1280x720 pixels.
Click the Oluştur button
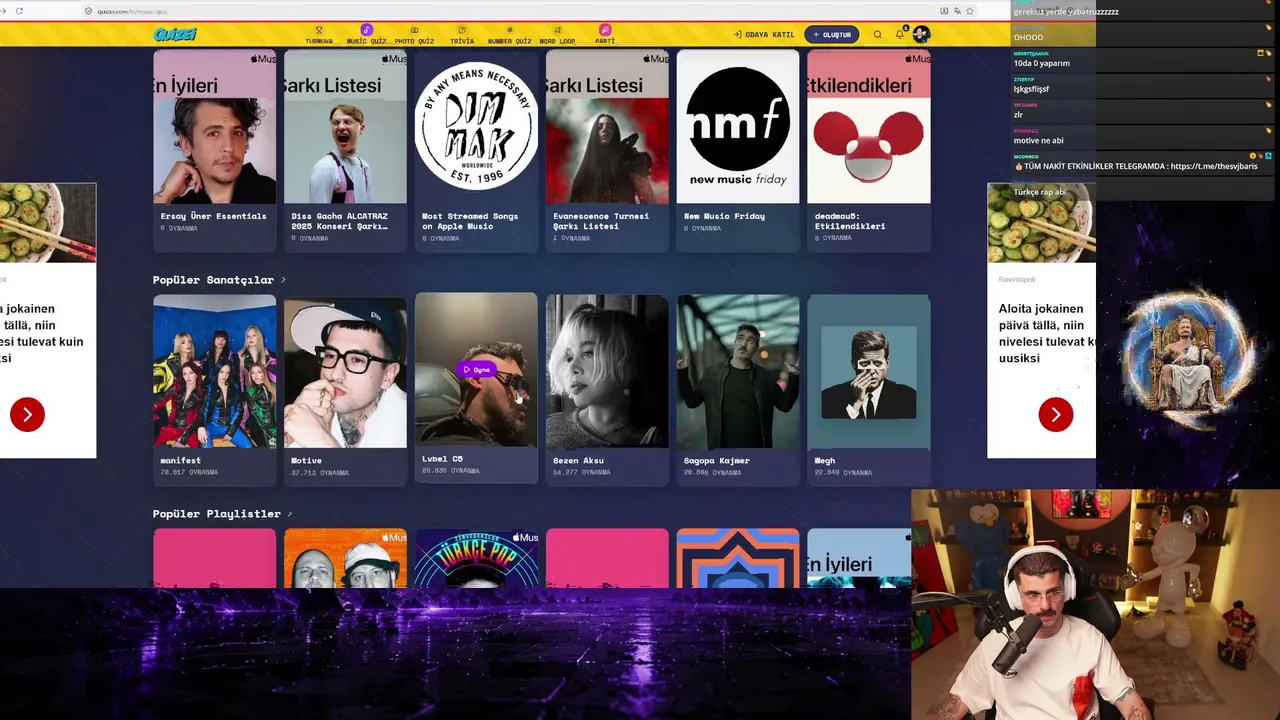(x=831, y=34)
